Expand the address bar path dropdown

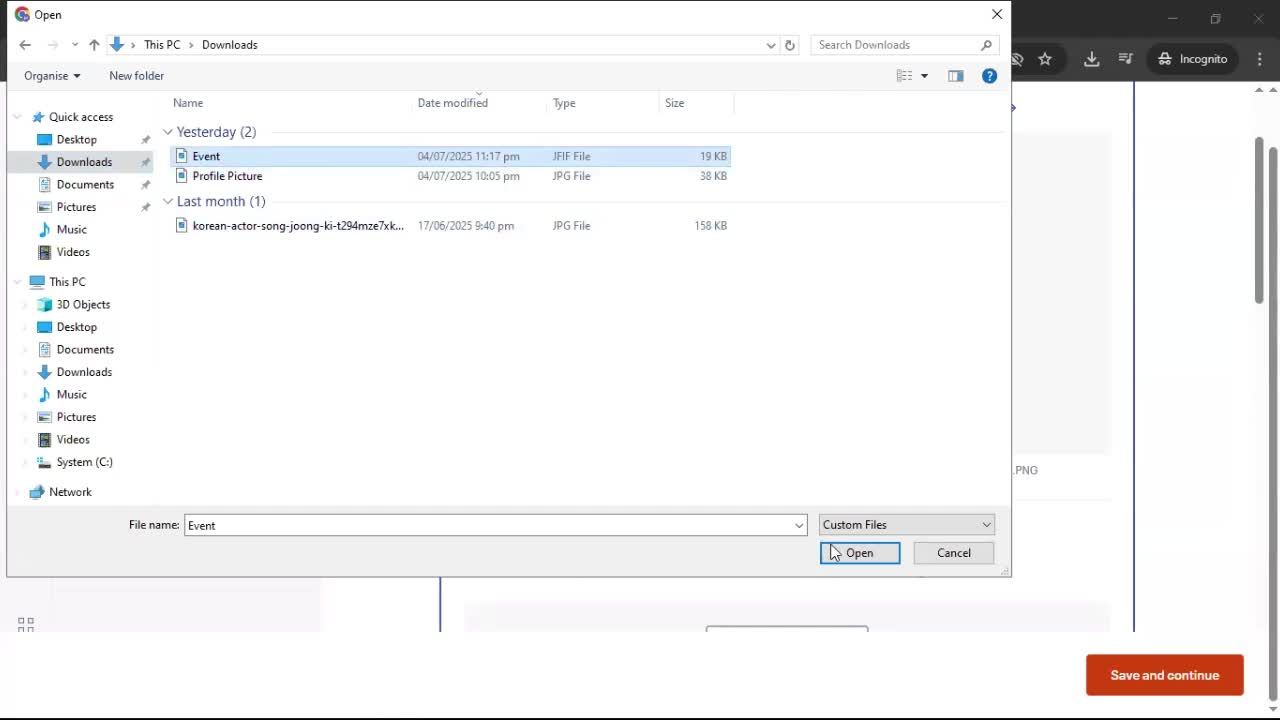coord(771,45)
